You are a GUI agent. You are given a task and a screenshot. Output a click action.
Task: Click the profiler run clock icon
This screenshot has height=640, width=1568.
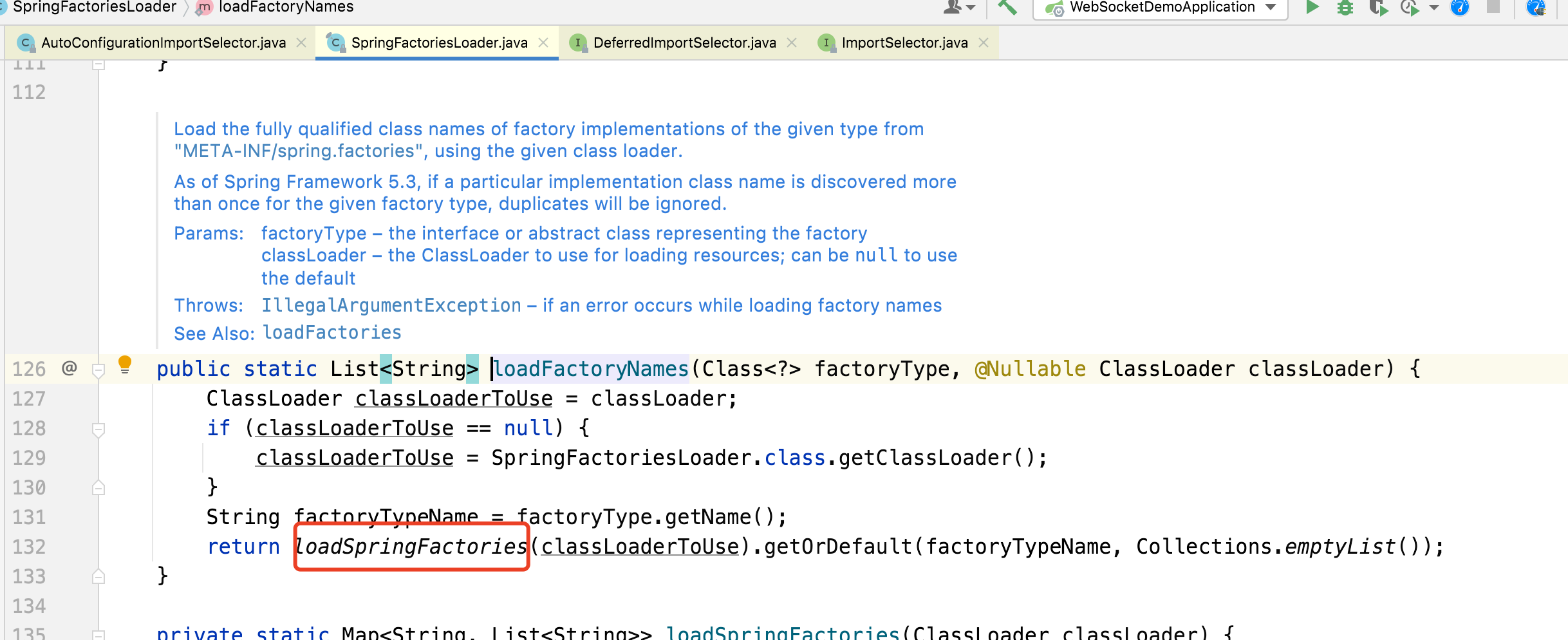1410,7
